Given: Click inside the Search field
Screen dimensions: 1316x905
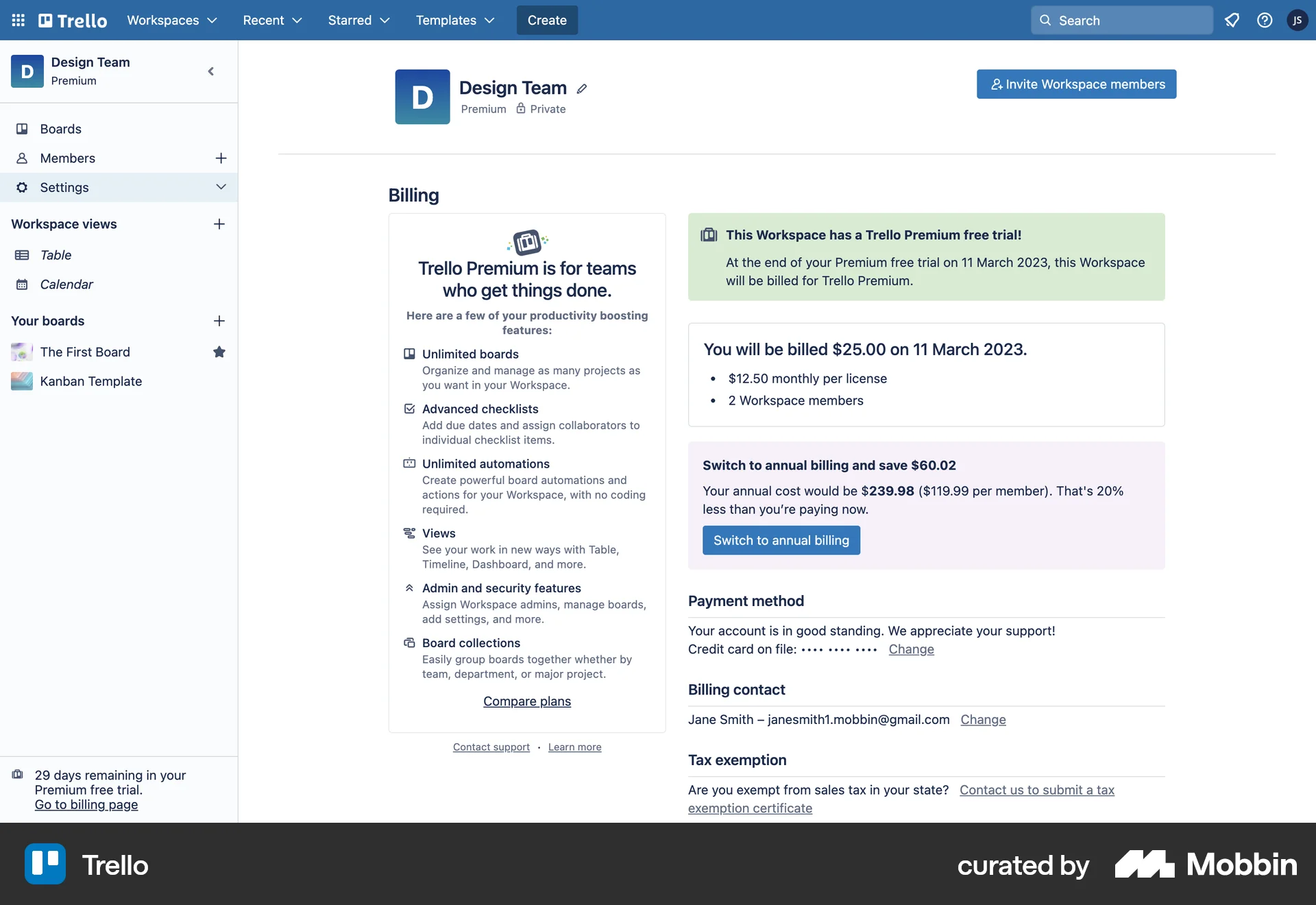Looking at the screenshot, I should click(1121, 20).
